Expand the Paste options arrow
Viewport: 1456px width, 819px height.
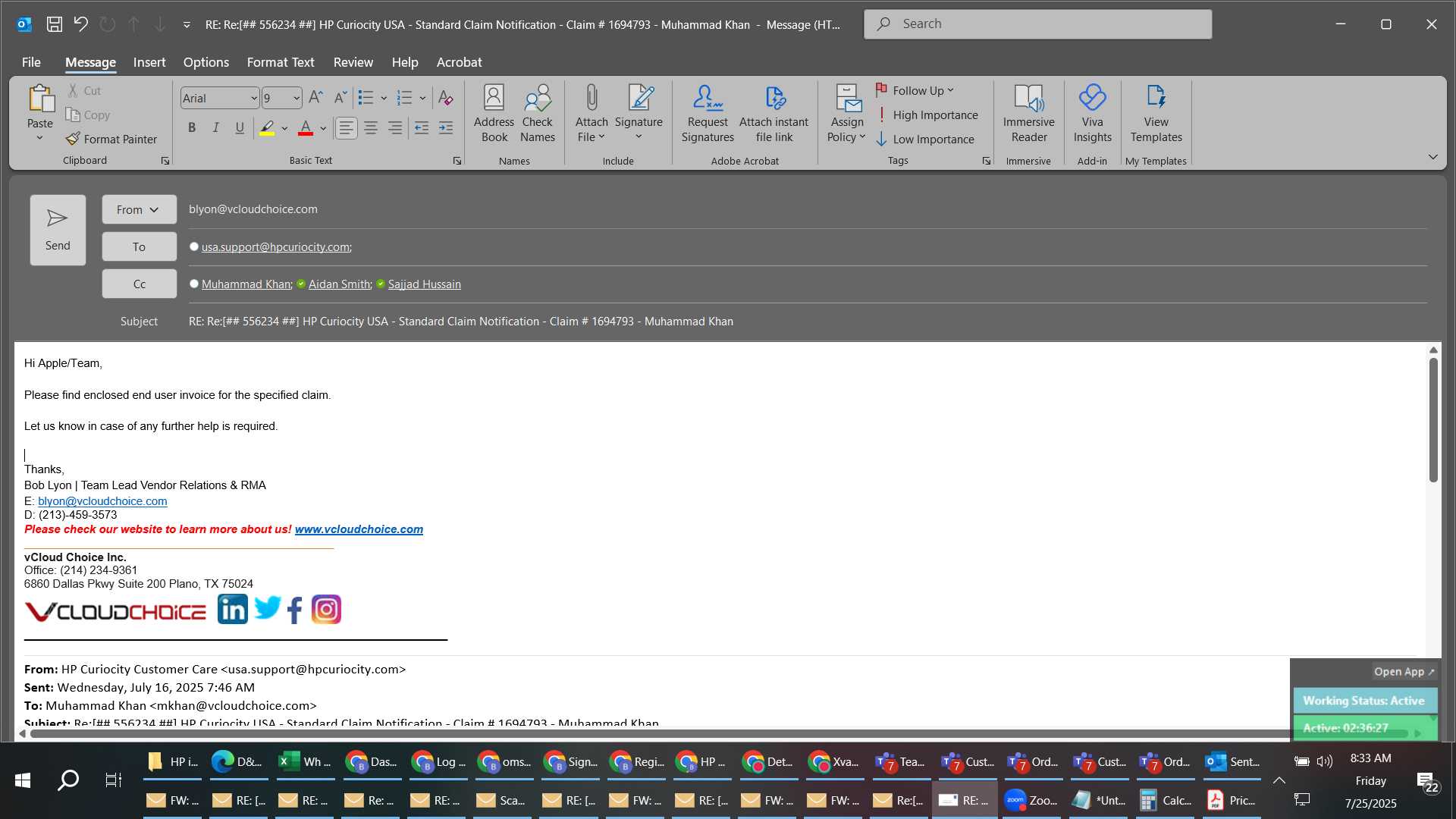pyautogui.click(x=39, y=138)
